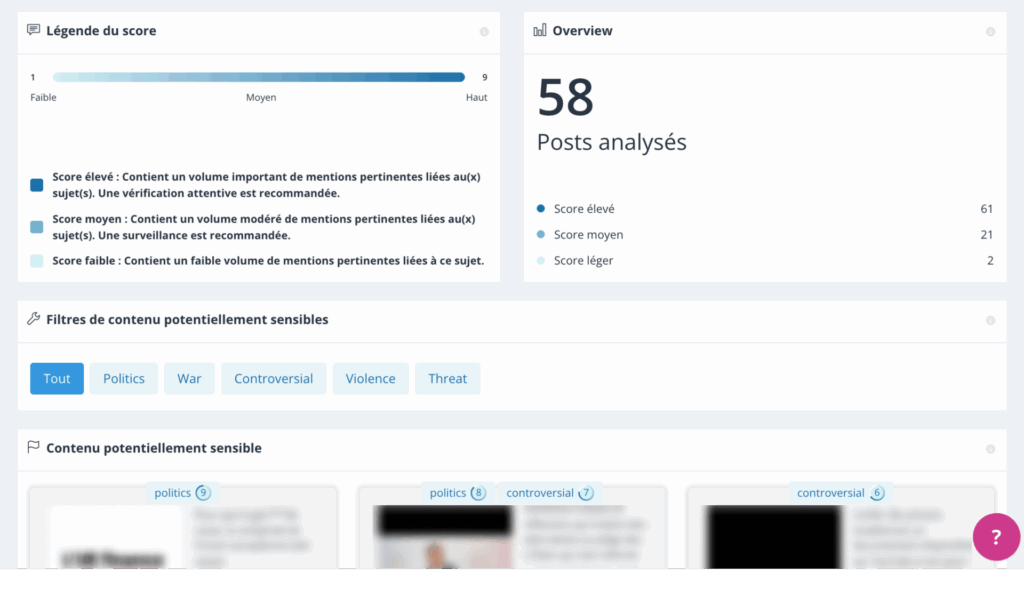1024x598 pixels.
Task: Open the post thumbnail under the controversial 6 tag
Action: (x=772, y=536)
